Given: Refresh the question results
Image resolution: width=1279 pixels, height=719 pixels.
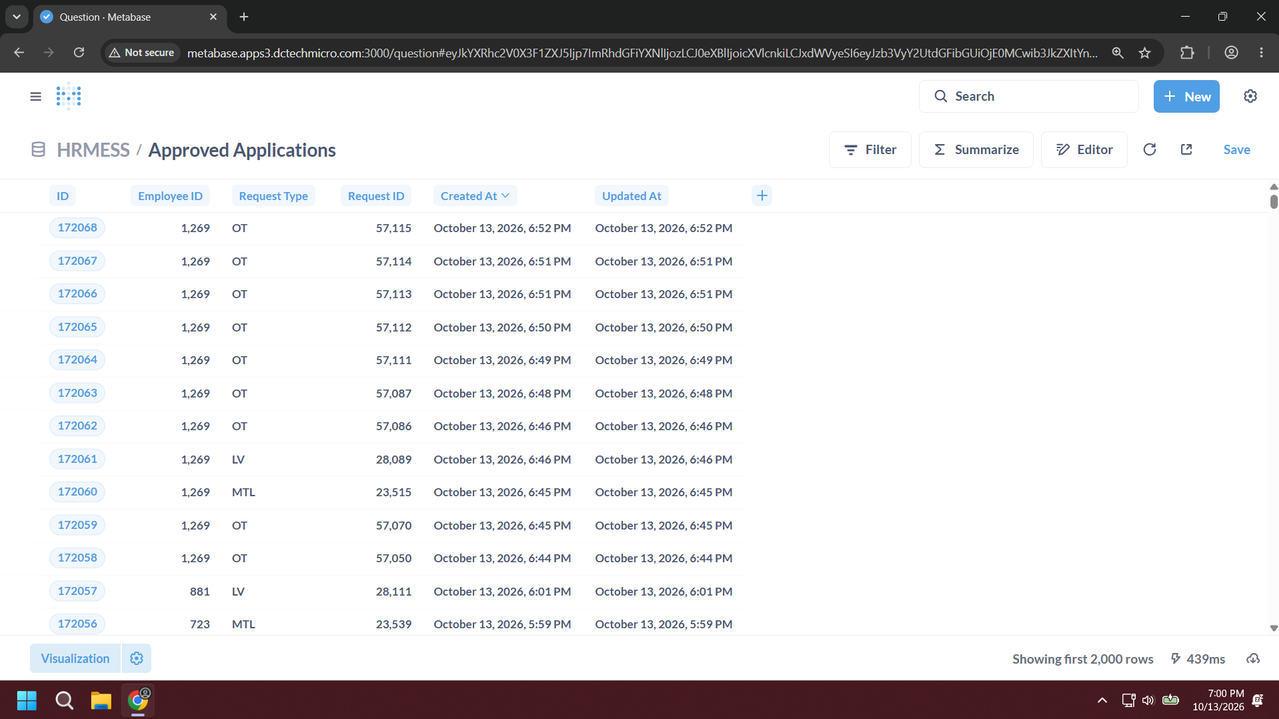Looking at the screenshot, I should tap(1150, 150).
